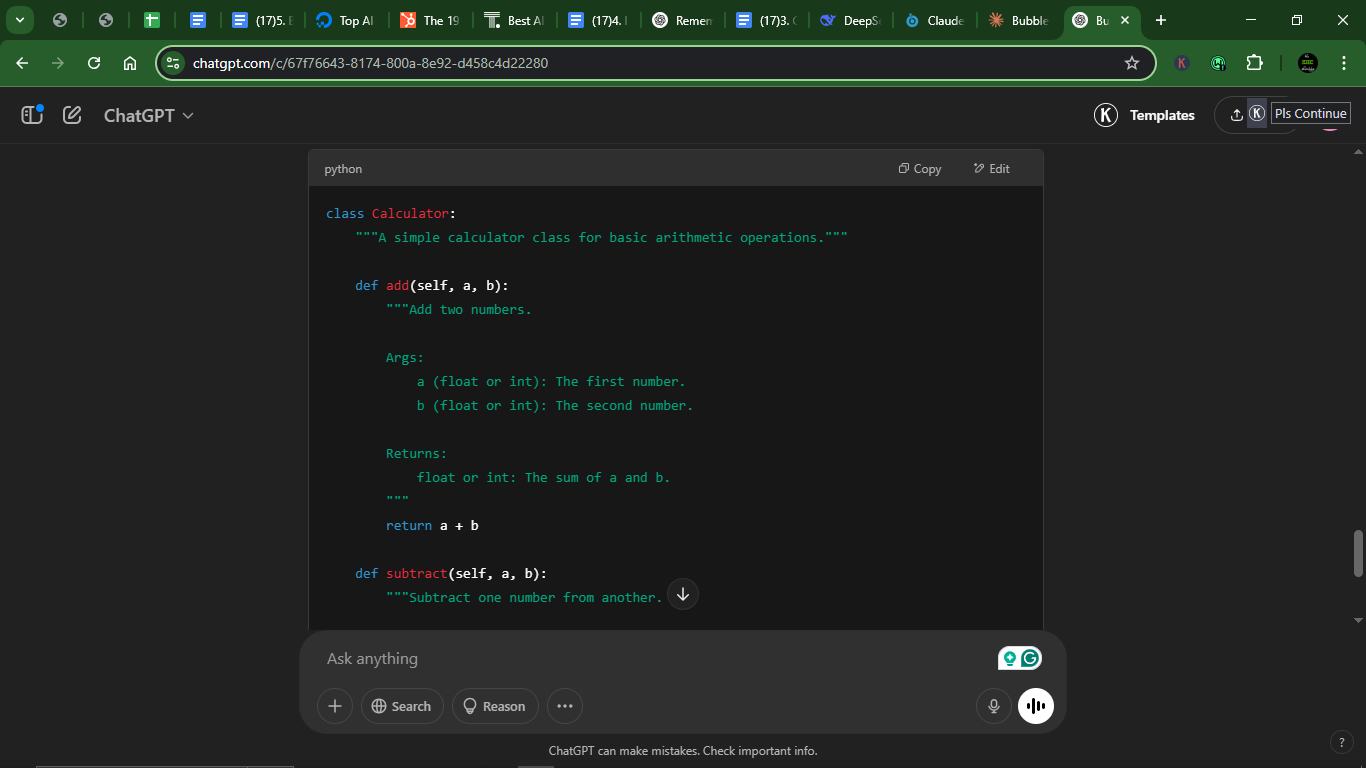
Task: Open the attach files plus button
Action: [335, 706]
